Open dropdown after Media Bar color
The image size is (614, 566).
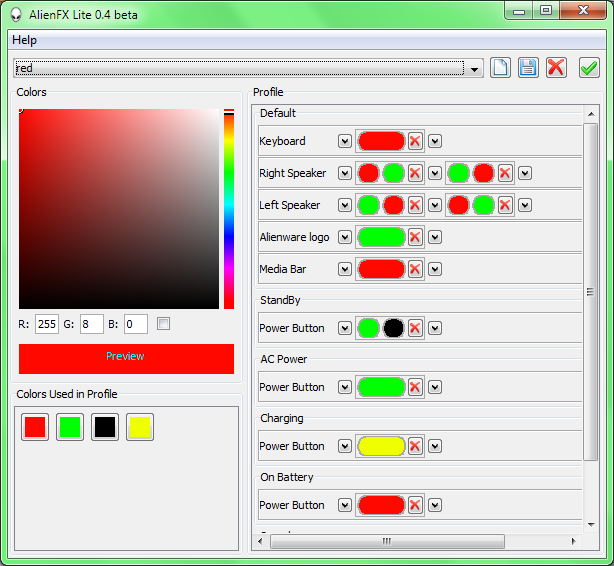[x=435, y=269]
